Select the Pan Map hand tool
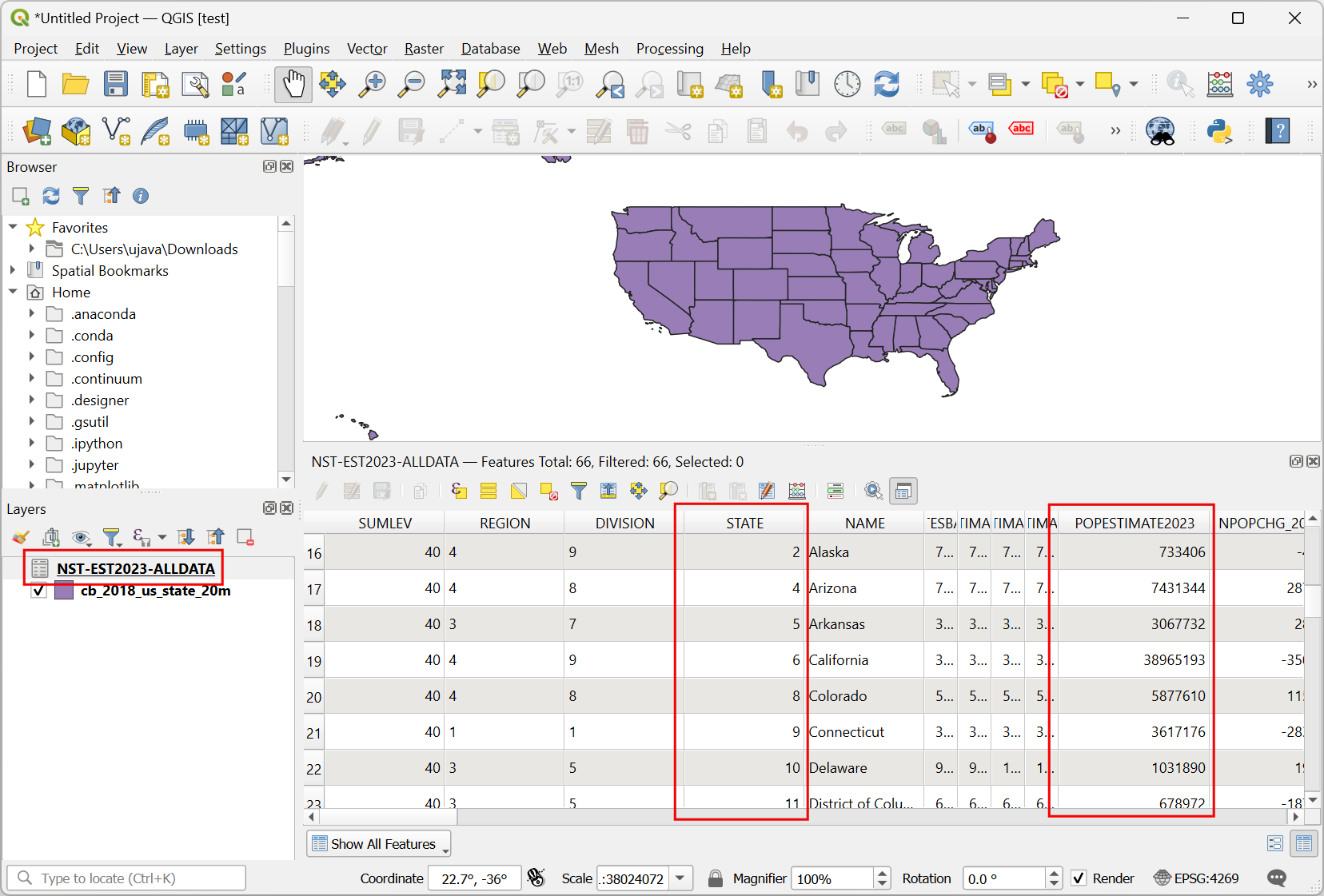The width and height of the screenshot is (1324, 896). click(293, 84)
